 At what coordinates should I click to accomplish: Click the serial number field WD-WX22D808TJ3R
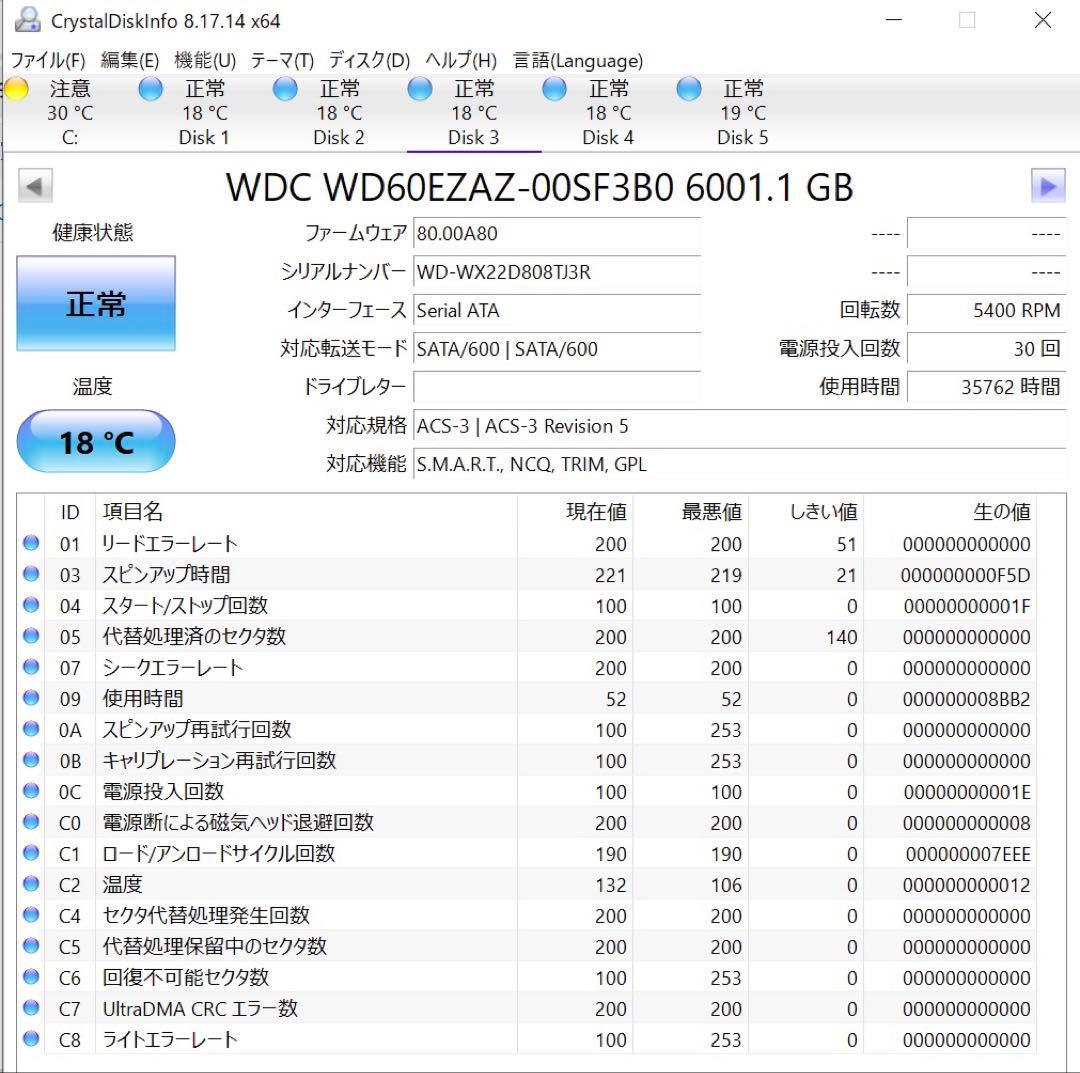pyautogui.click(x=557, y=272)
